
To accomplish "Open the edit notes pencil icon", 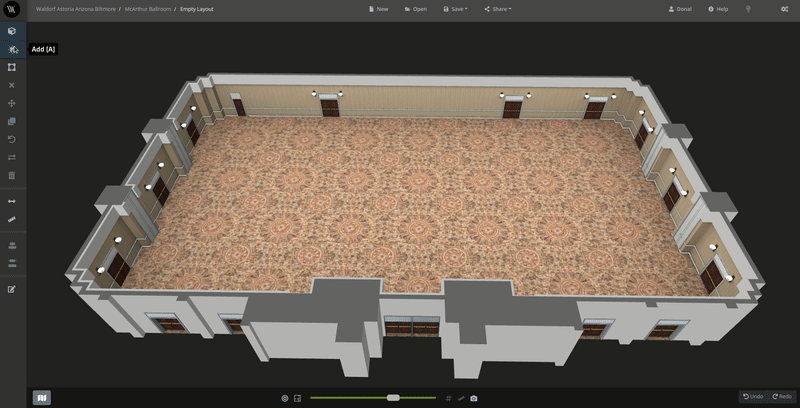I will click(x=12, y=290).
